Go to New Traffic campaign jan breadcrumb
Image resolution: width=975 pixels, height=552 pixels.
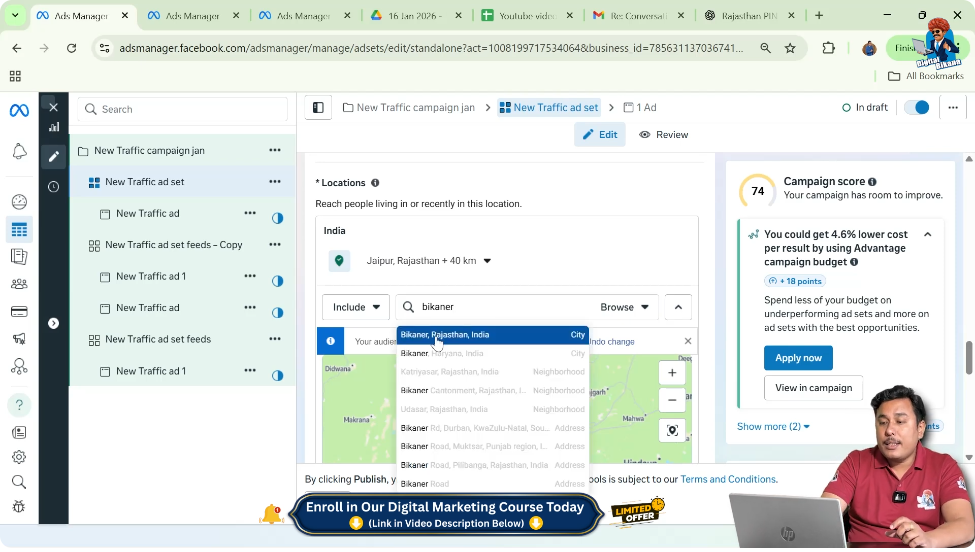click(x=409, y=108)
